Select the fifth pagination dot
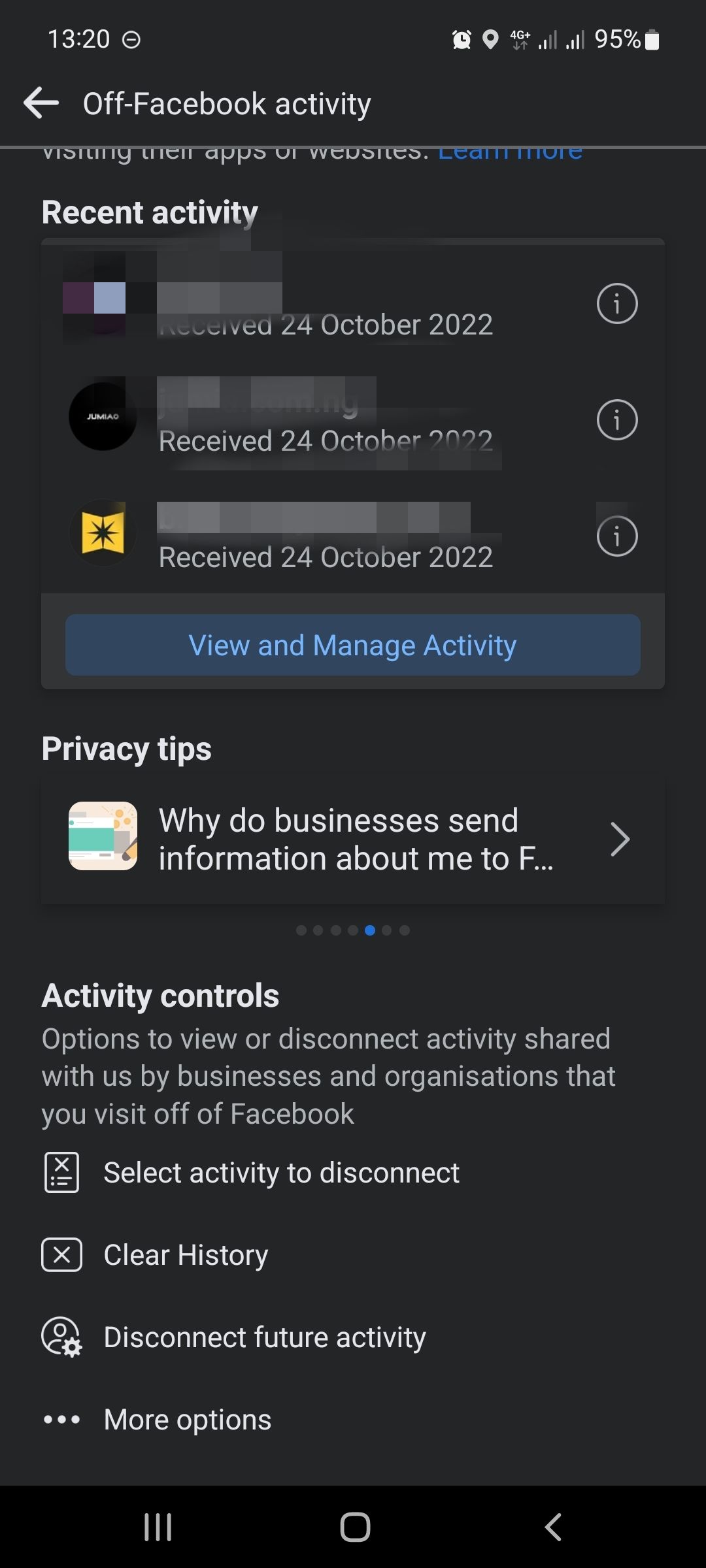The image size is (706, 1568). (x=370, y=930)
